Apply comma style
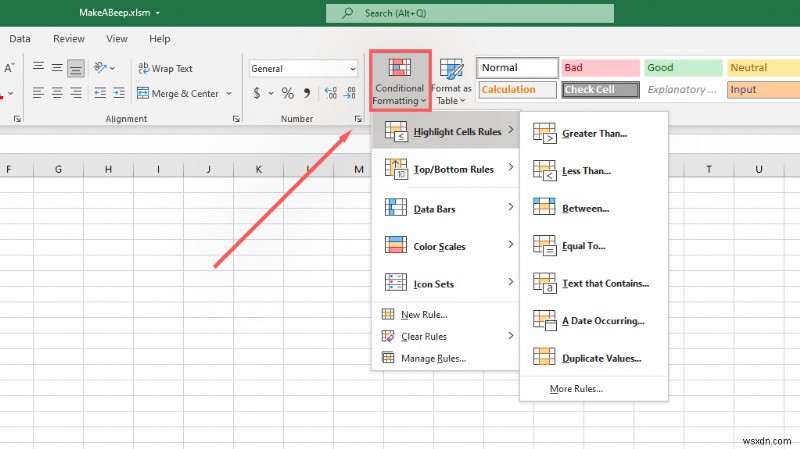The image size is (800, 449). 307,93
